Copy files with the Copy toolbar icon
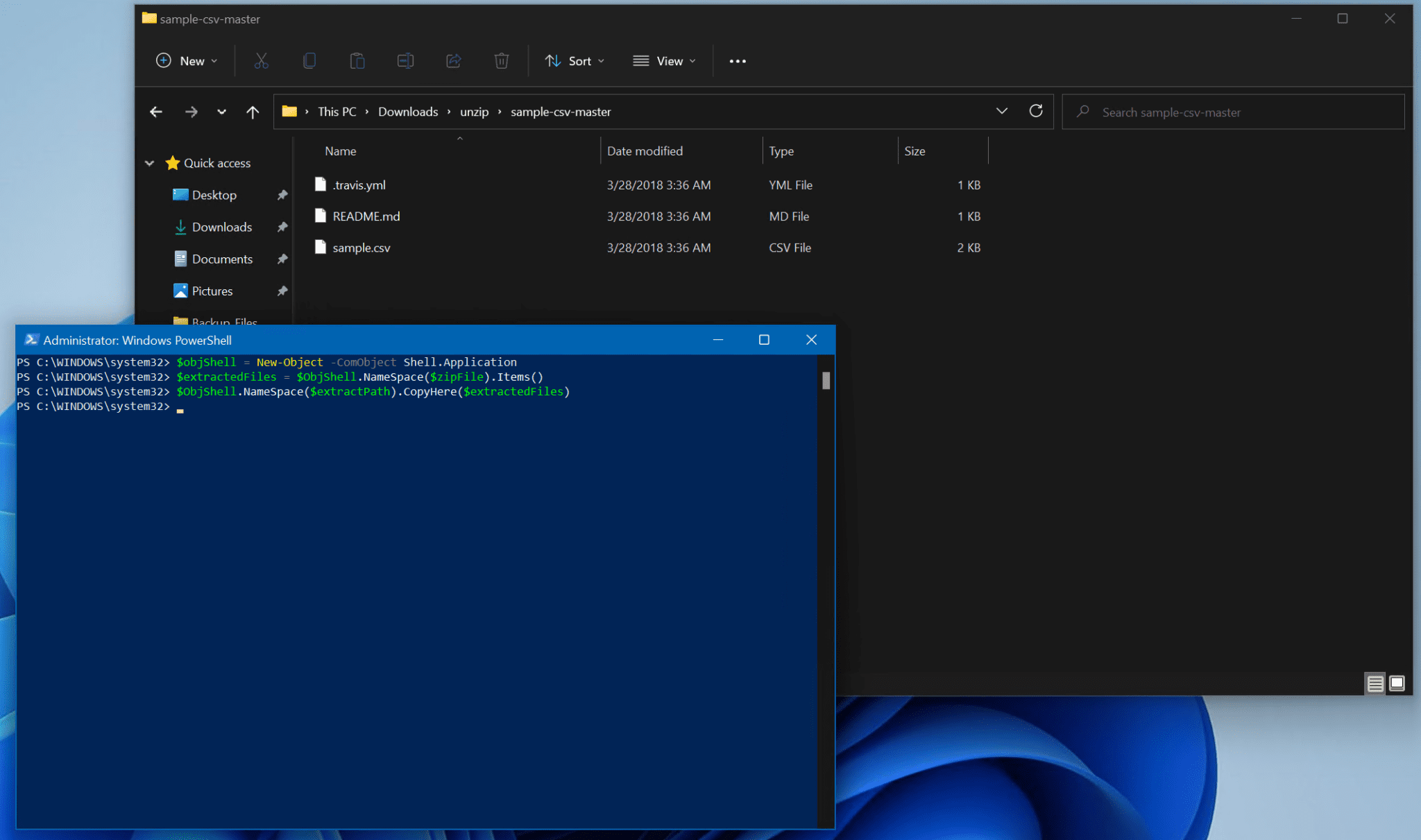This screenshot has height=840, width=1421. (x=309, y=61)
